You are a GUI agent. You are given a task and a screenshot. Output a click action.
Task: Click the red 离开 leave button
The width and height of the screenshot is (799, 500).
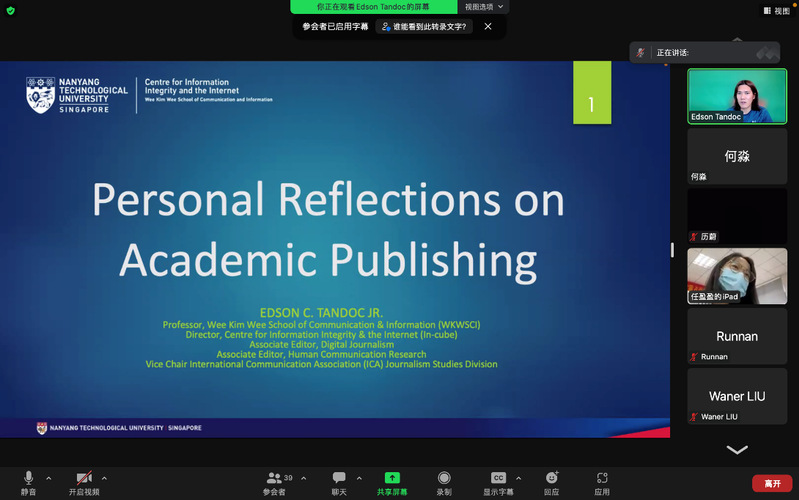coord(772,484)
